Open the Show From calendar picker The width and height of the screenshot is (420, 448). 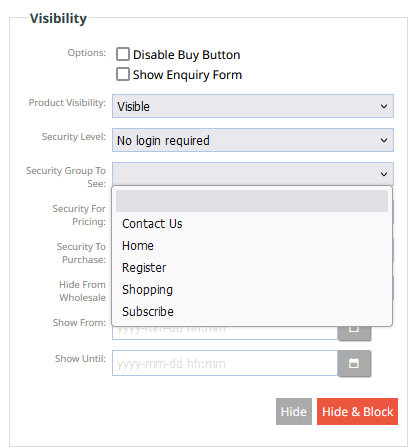point(354,333)
